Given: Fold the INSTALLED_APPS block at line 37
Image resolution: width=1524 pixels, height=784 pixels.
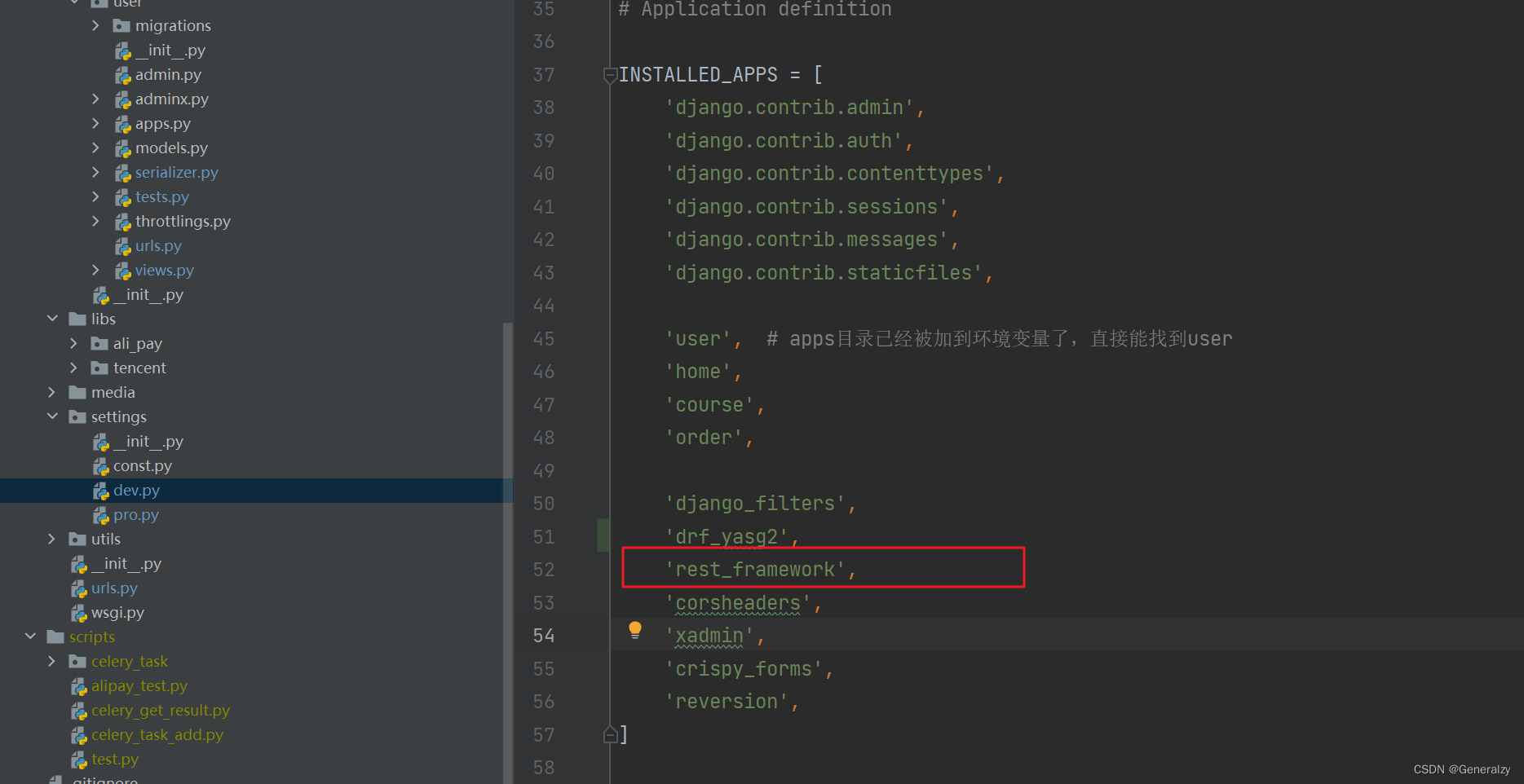Looking at the screenshot, I should pos(609,76).
